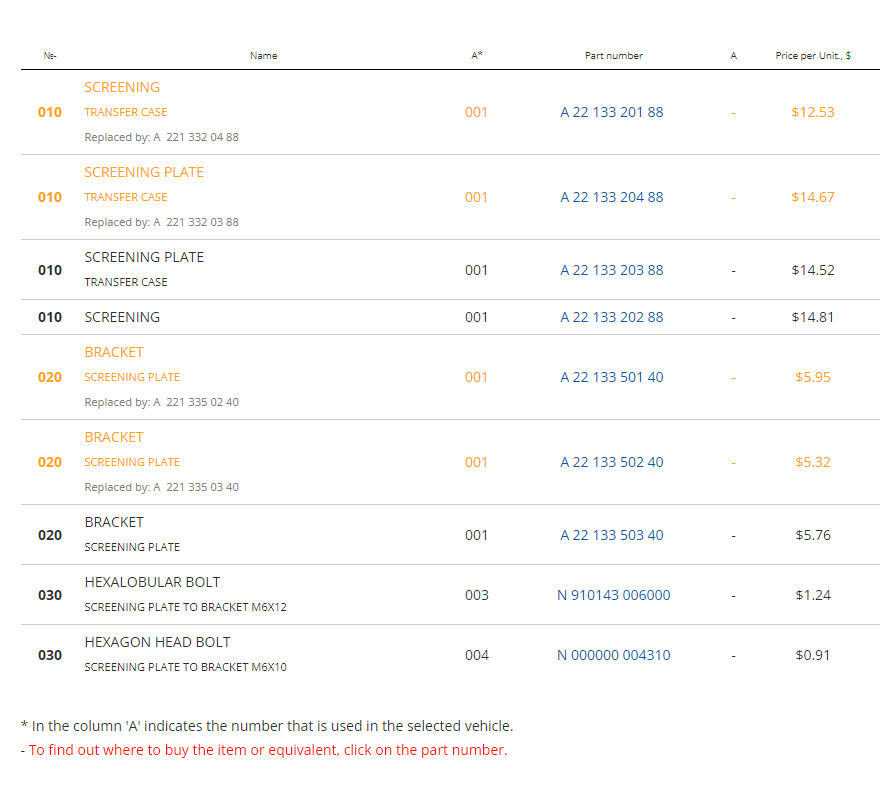Image resolution: width=896 pixels, height=785 pixels.
Task: Click the red where-to-buy hint text
Action: click(268, 750)
